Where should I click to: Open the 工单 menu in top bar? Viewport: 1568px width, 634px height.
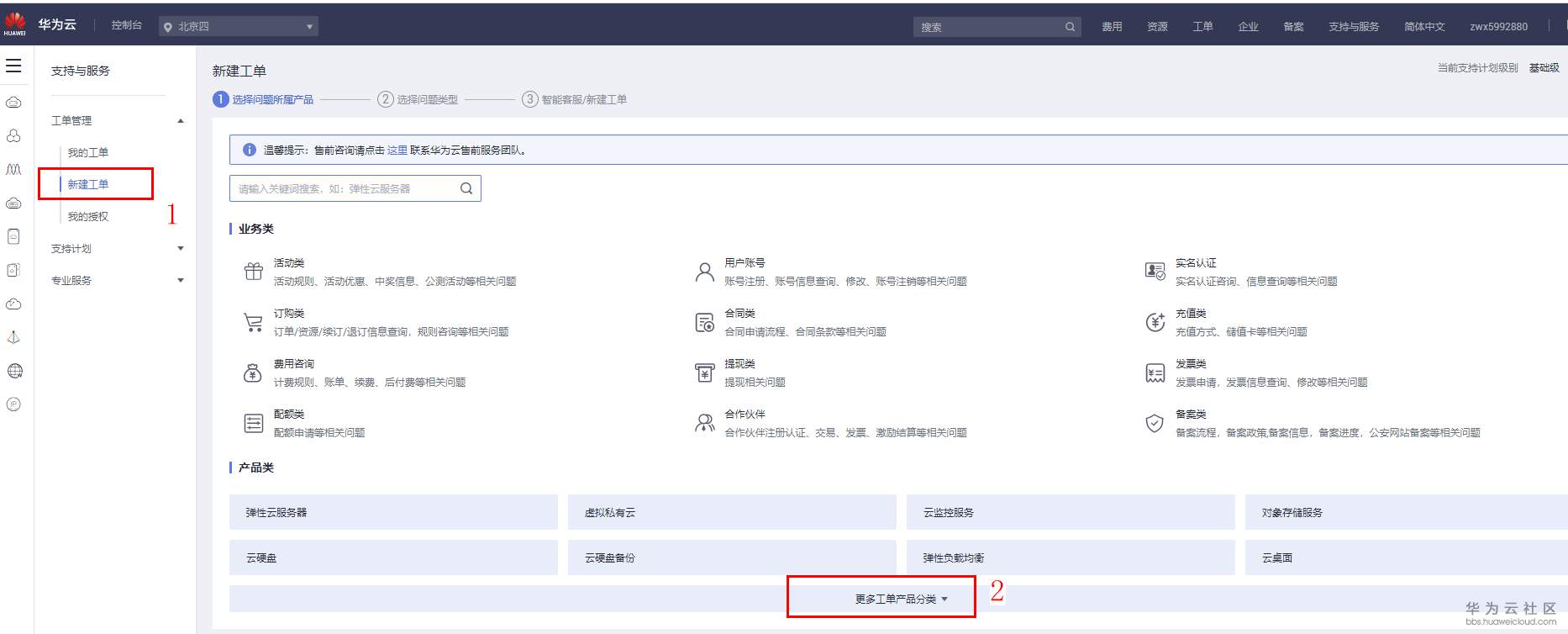[x=1202, y=27]
